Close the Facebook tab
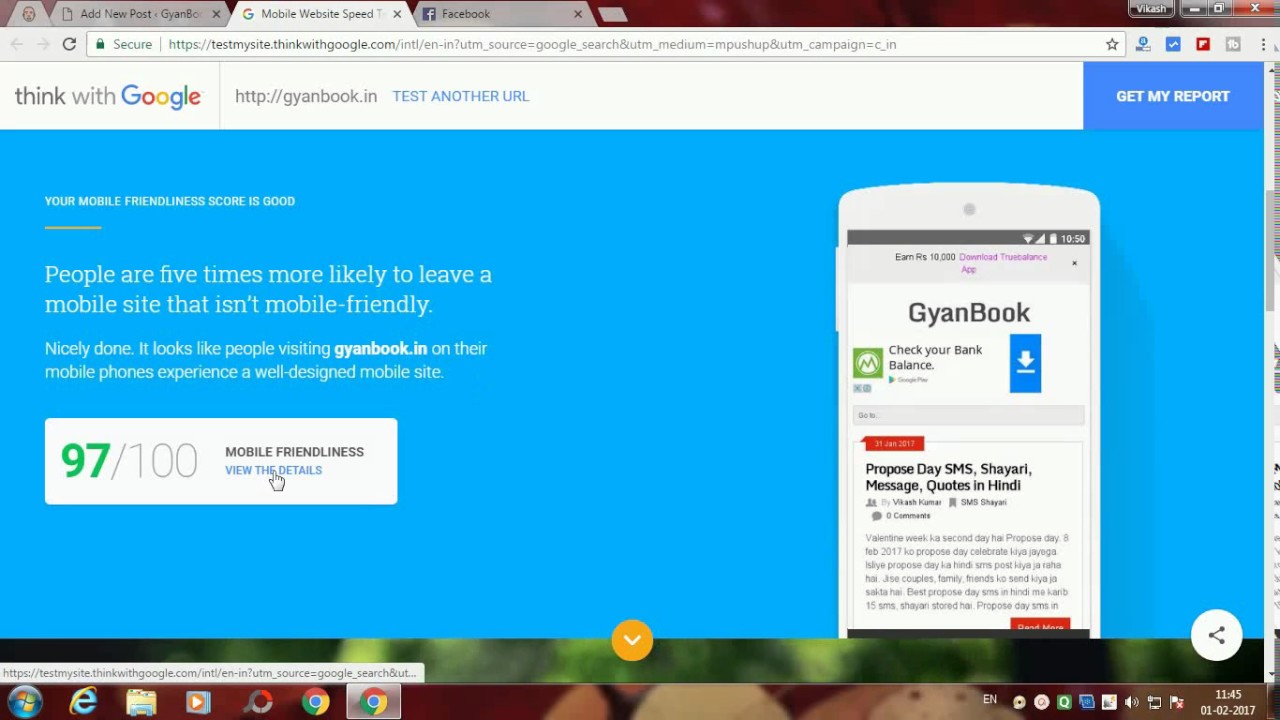 click(x=578, y=14)
